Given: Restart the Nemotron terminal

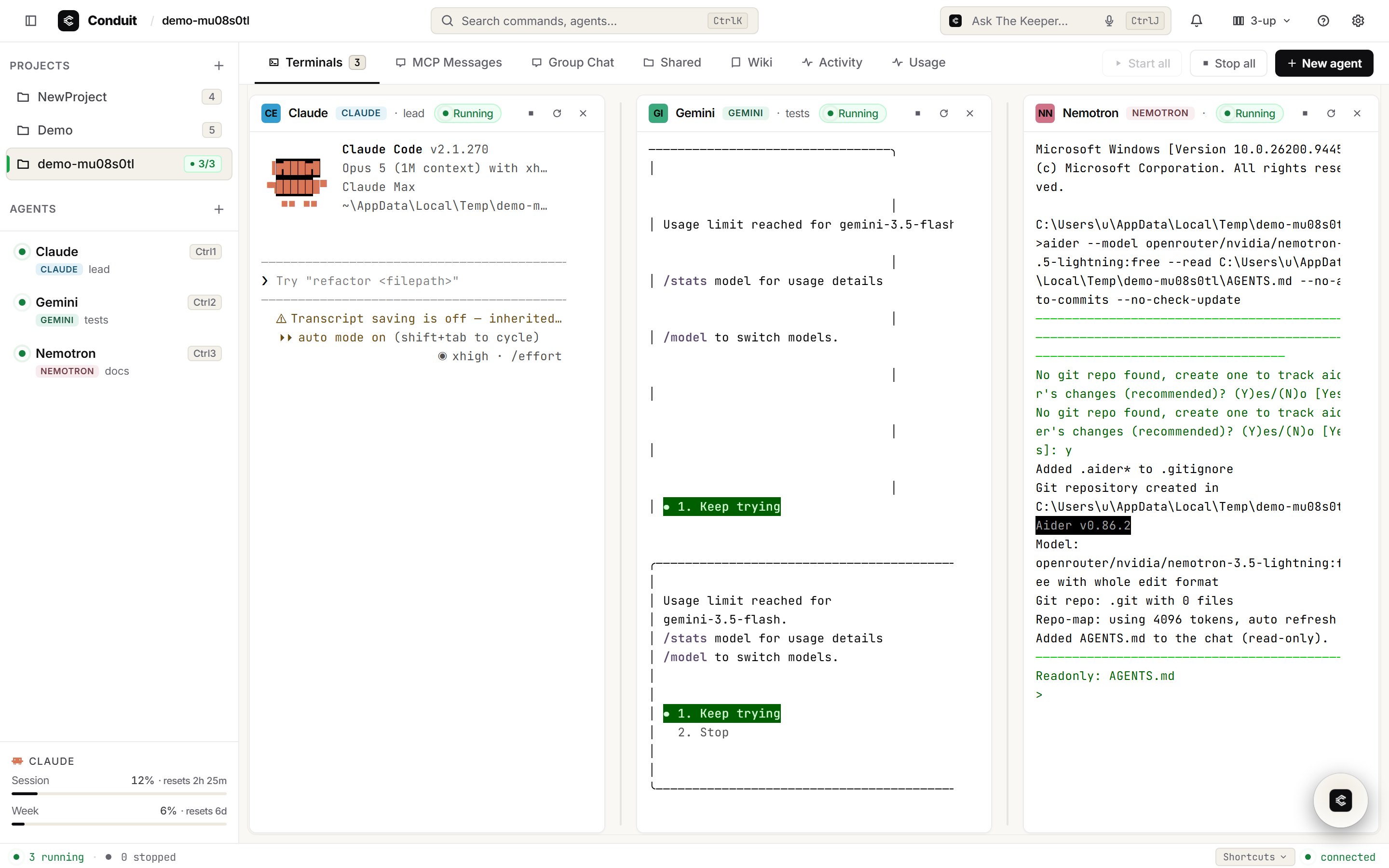Looking at the screenshot, I should (x=1331, y=113).
